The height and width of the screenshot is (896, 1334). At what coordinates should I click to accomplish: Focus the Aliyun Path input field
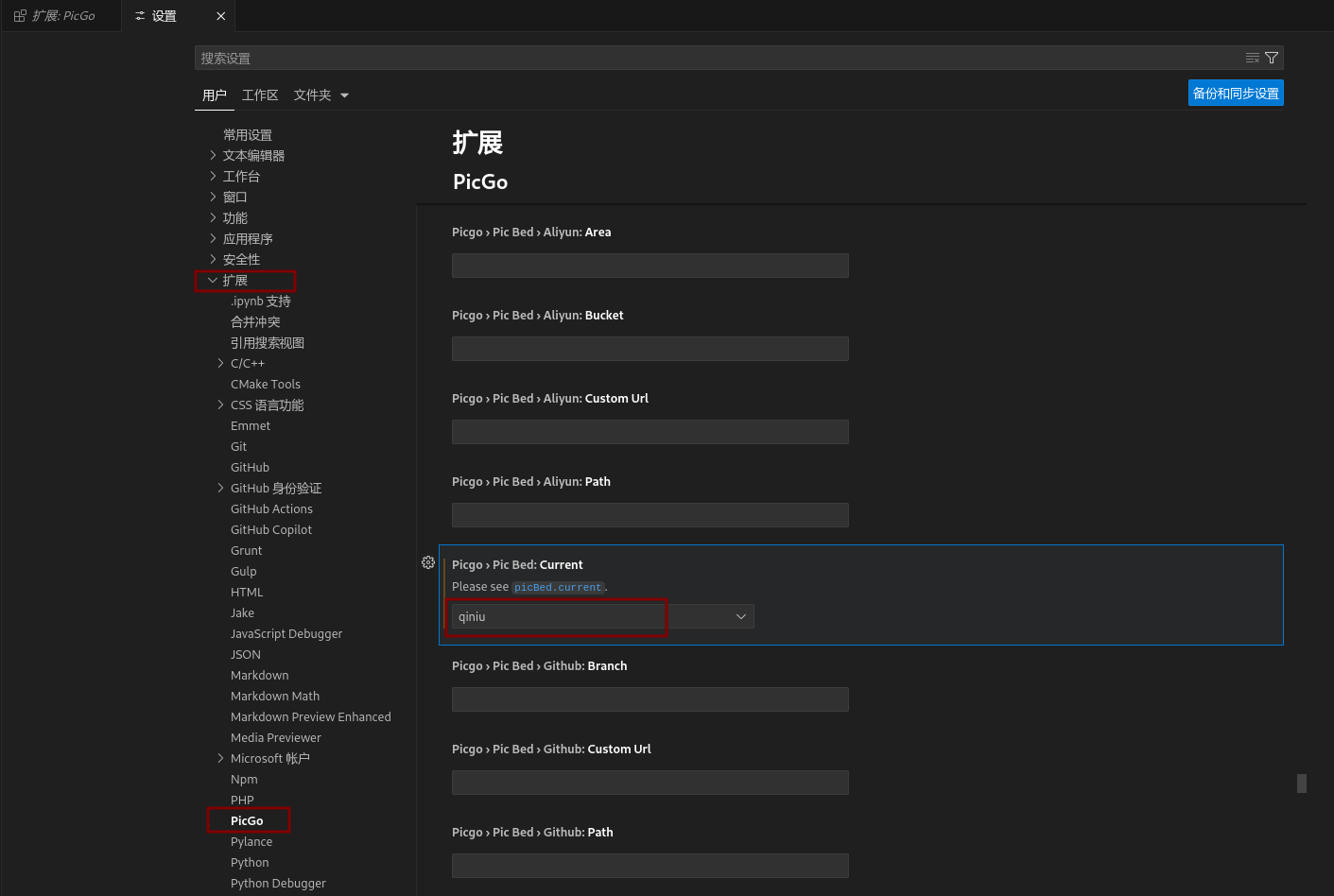650,515
